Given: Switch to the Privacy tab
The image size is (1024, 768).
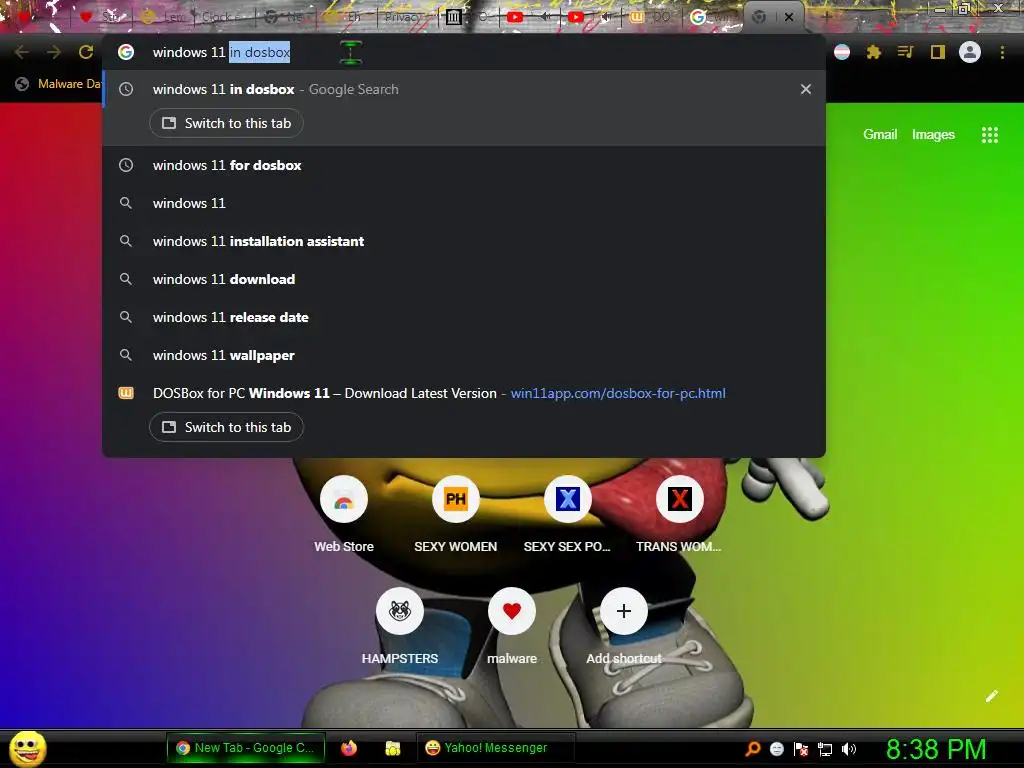Looking at the screenshot, I should pyautogui.click(x=408, y=17).
